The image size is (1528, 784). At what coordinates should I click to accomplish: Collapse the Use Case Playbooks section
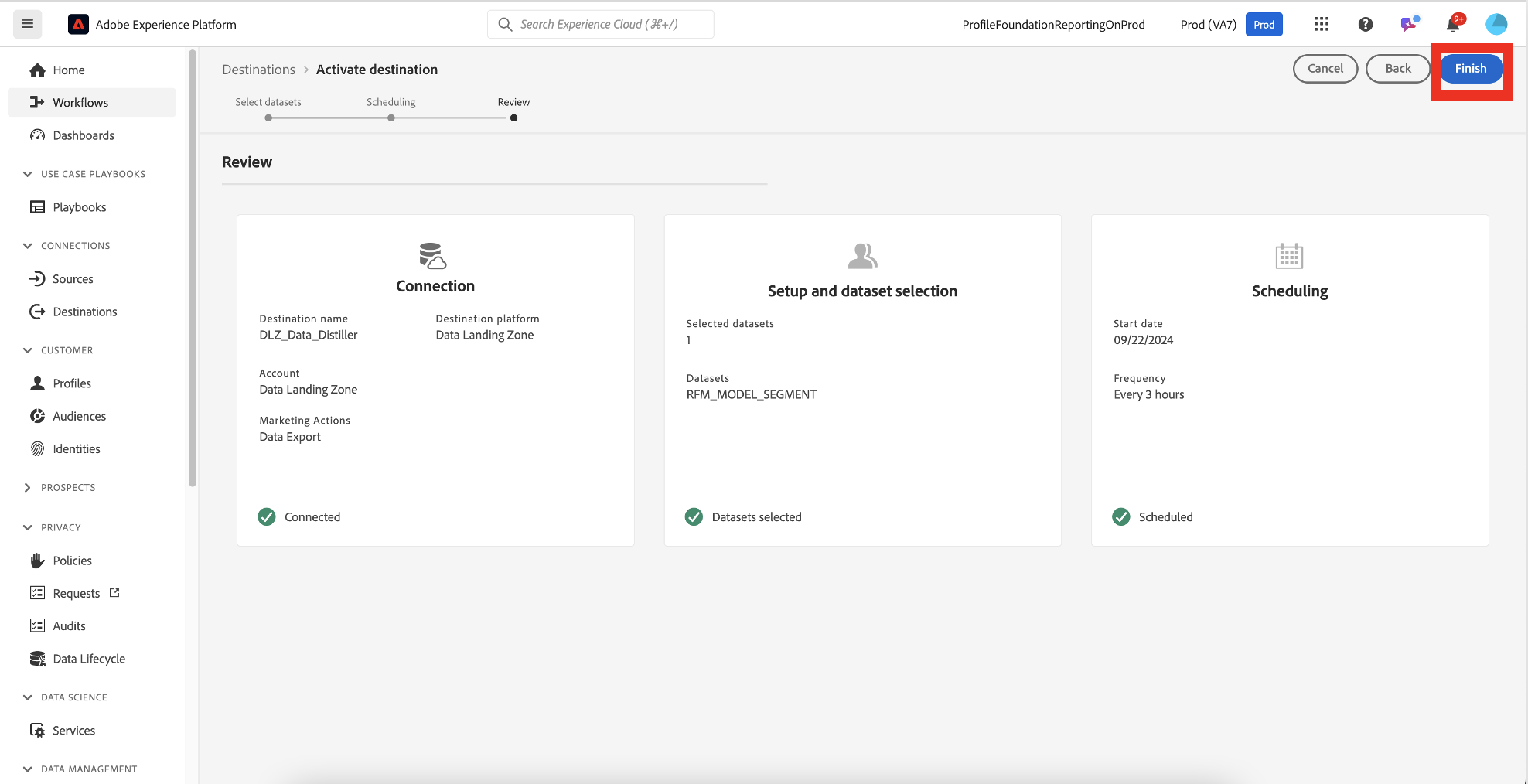28,174
